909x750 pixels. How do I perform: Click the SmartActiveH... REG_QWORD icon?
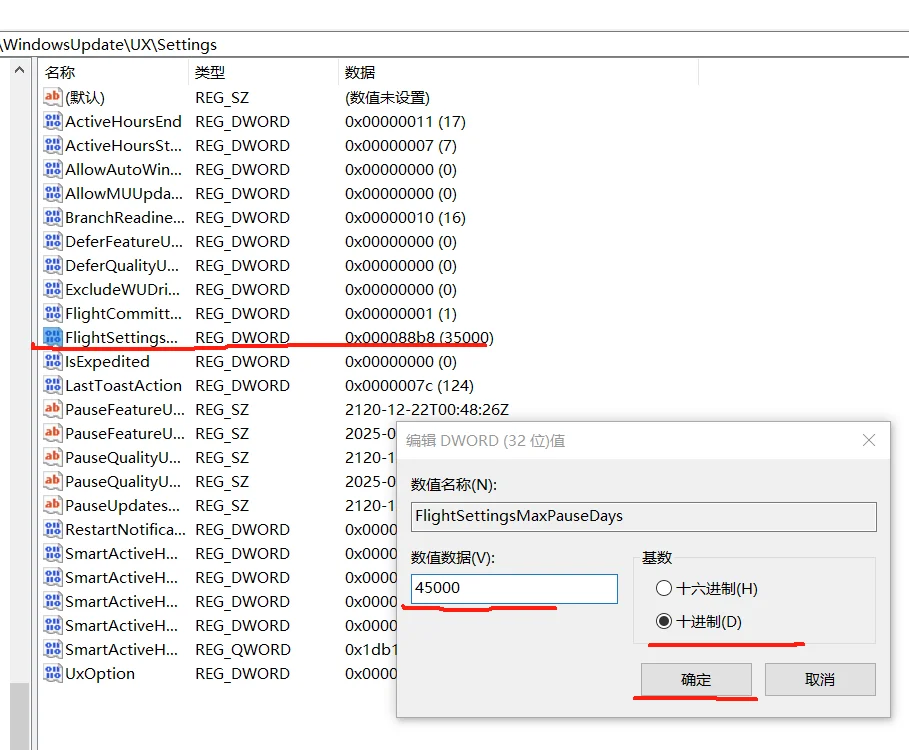(52, 649)
